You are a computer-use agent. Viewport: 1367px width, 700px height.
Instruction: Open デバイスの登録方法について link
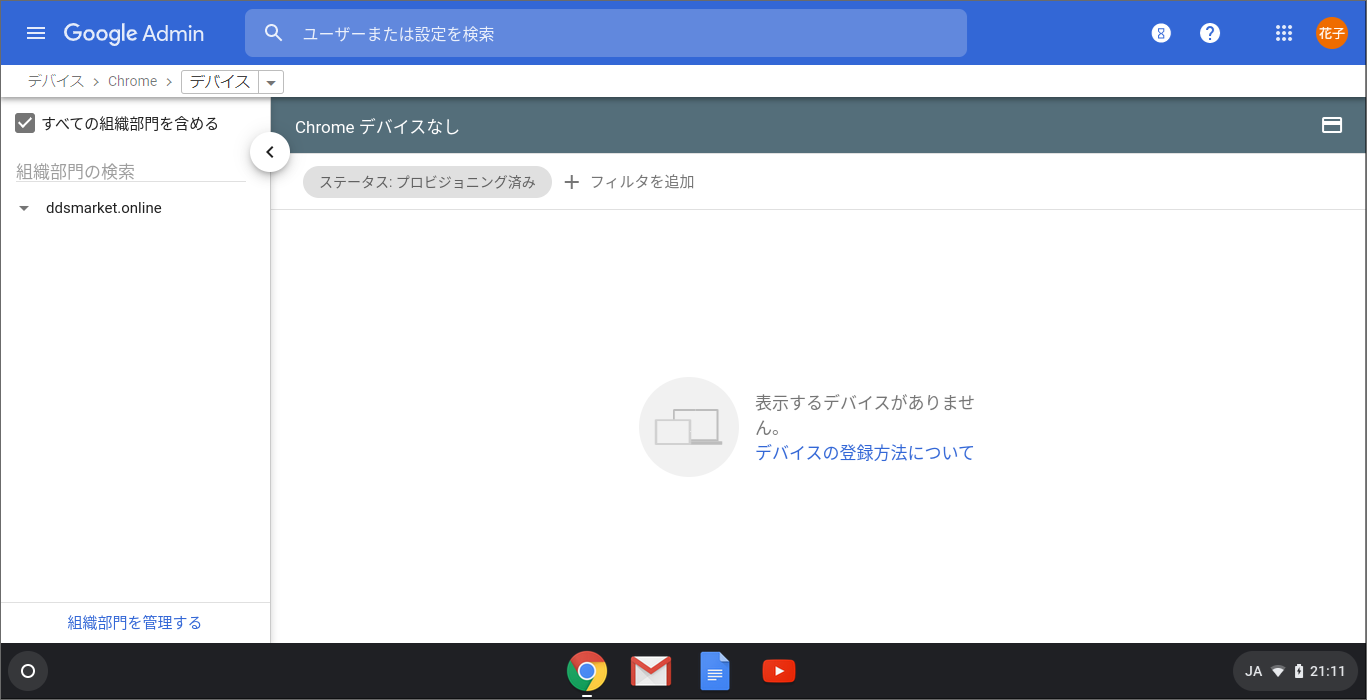pyautogui.click(x=864, y=453)
